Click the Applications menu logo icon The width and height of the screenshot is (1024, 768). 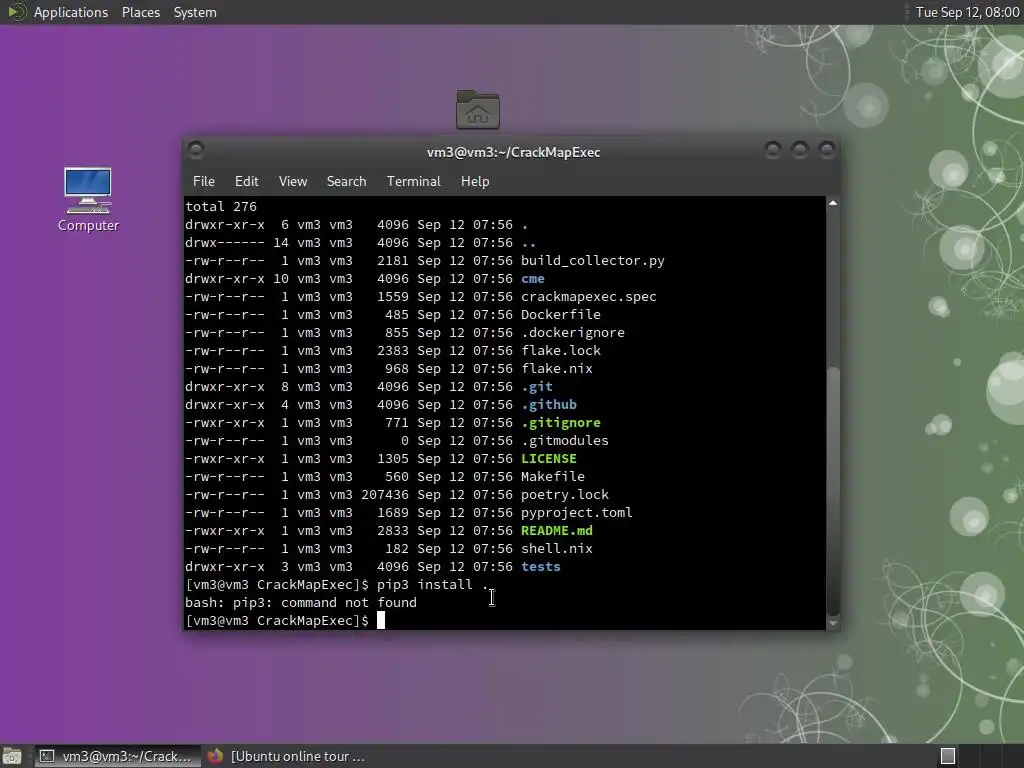click(16, 12)
